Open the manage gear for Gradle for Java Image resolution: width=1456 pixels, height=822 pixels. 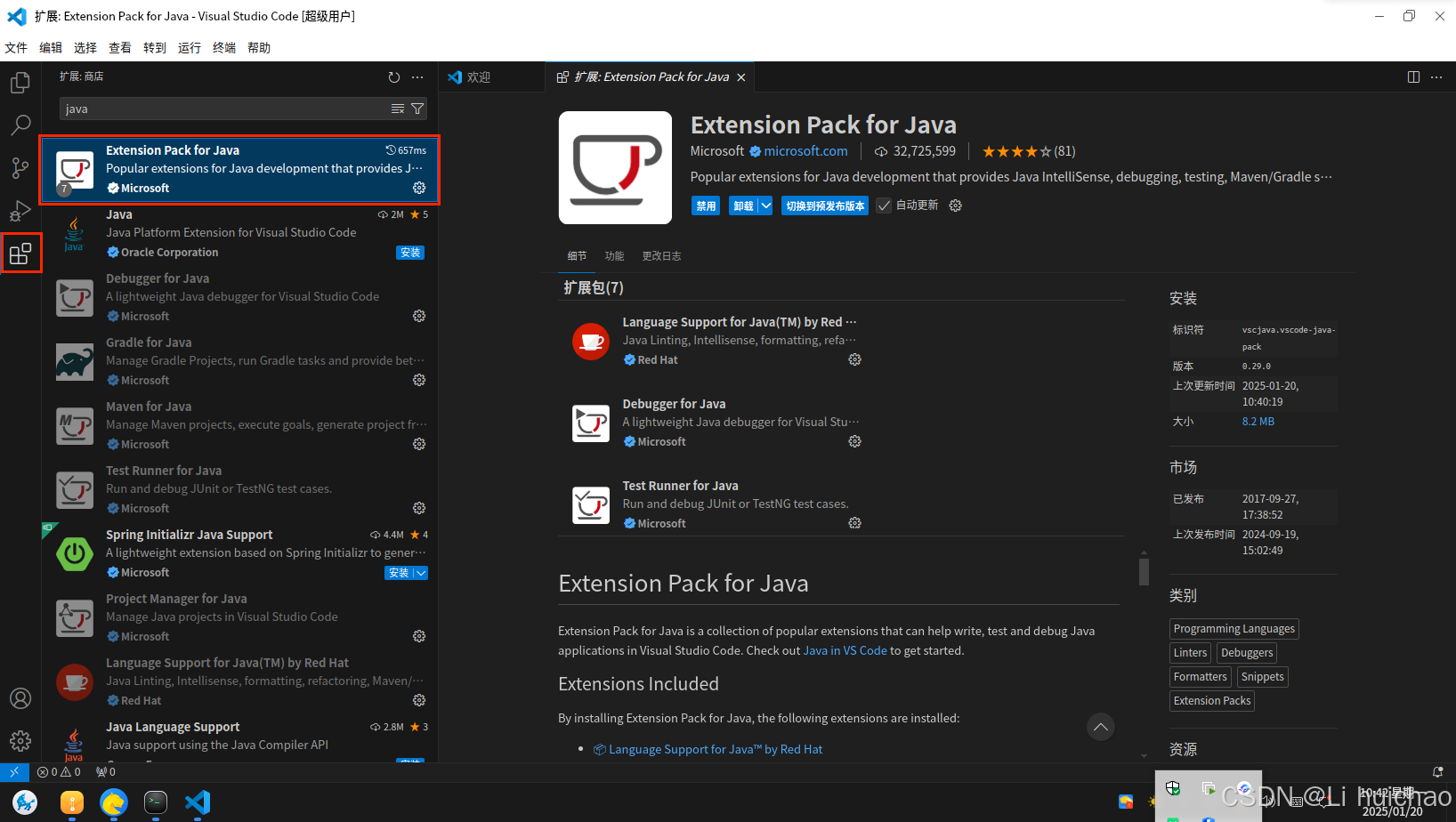coord(419,380)
